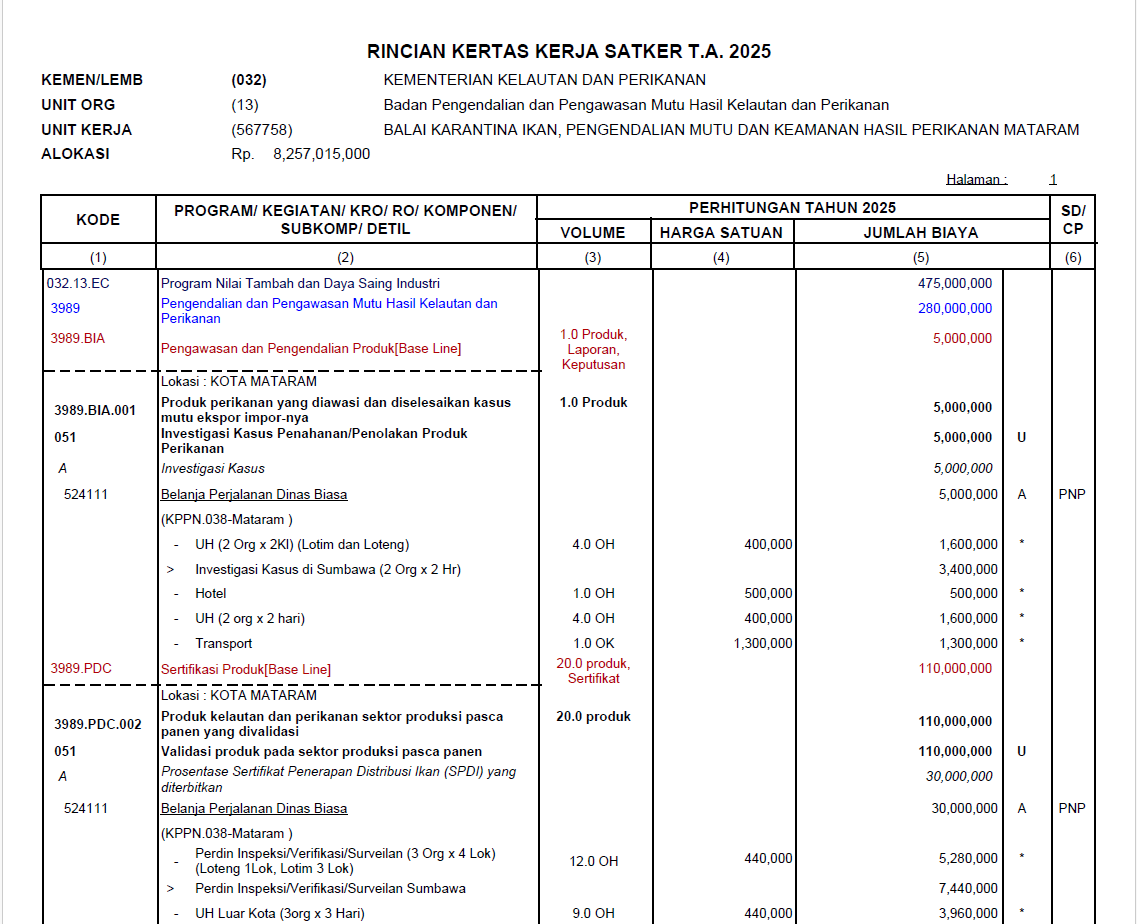
Task: Select the blue amount 280,000,000
Action: click(x=955, y=309)
